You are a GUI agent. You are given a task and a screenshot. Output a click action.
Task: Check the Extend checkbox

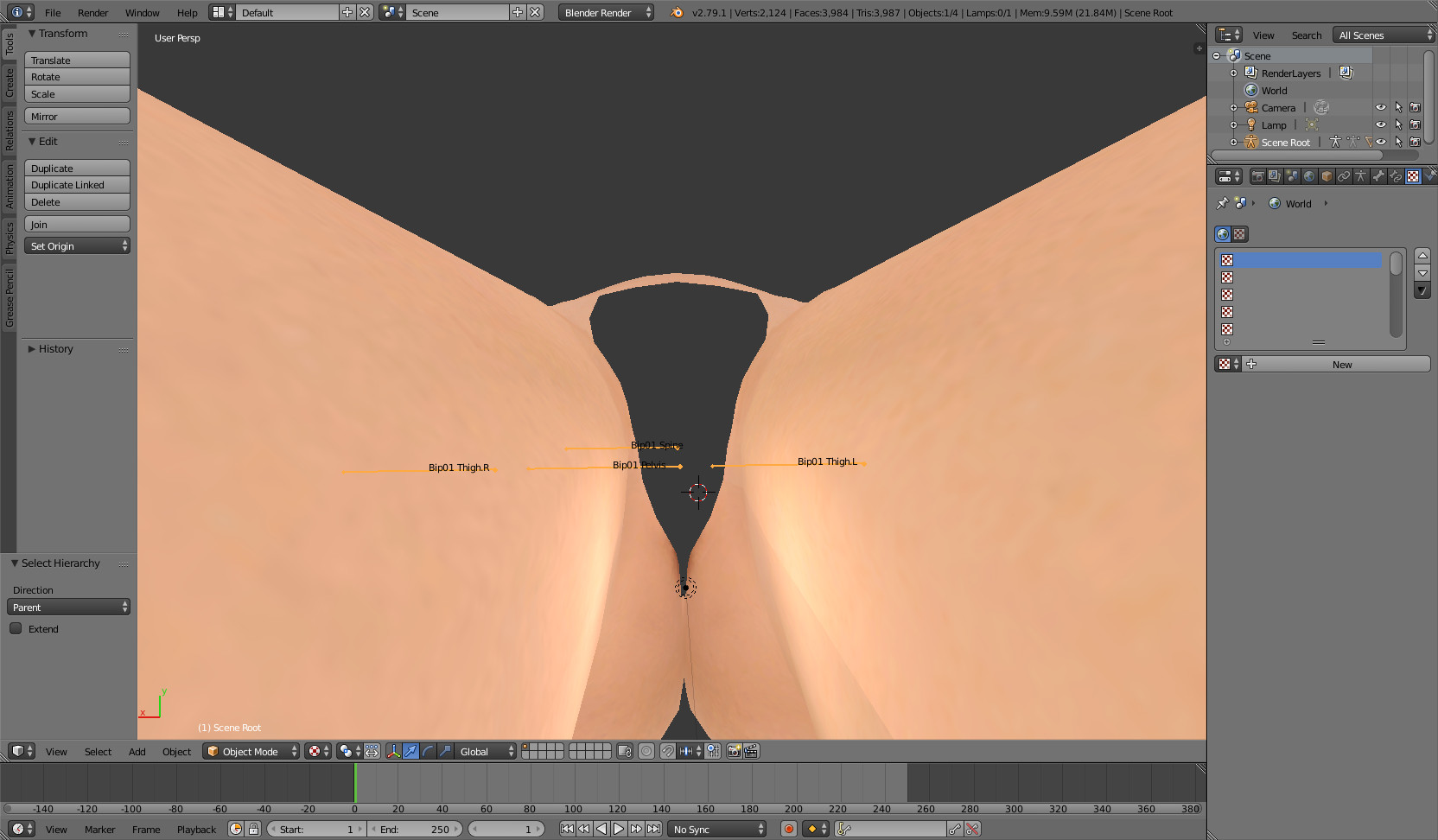point(16,628)
